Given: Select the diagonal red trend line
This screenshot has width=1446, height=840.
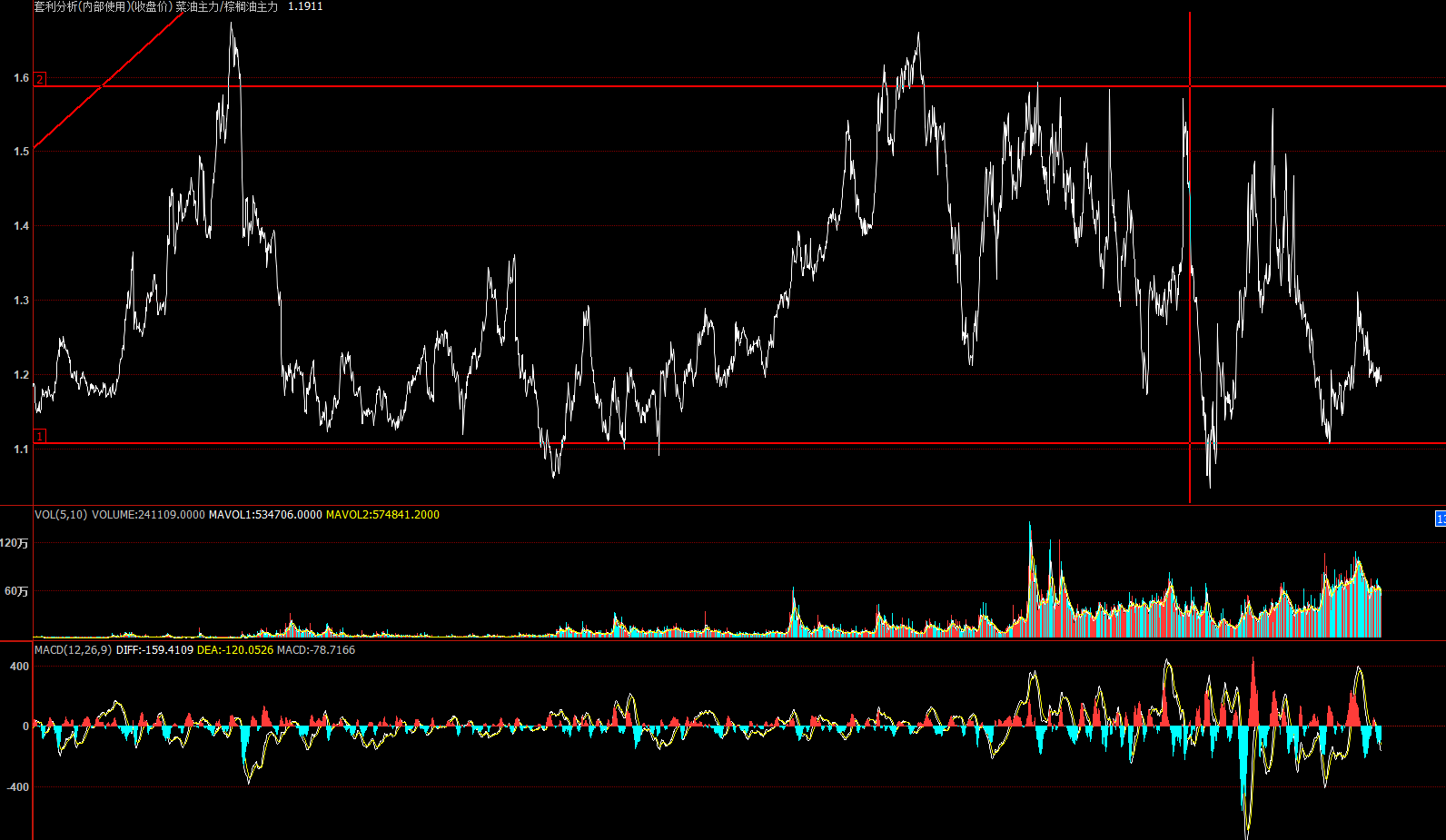Looking at the screenshot, I should click(109, 80).
